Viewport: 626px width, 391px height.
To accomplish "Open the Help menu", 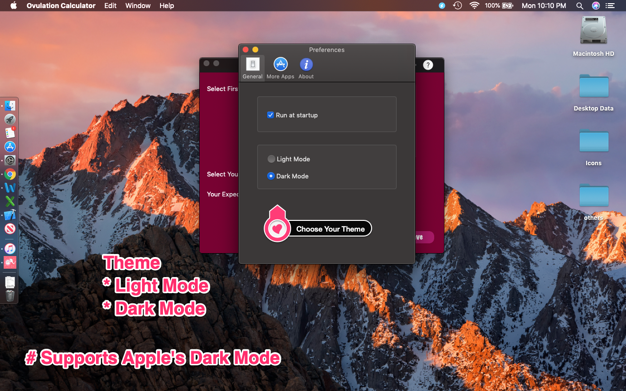I will point(166,6).
